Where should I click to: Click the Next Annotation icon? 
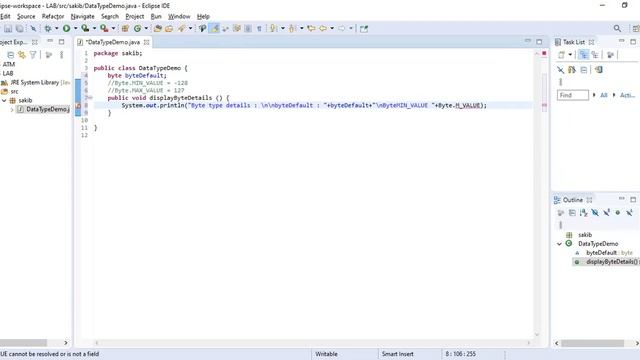pos(273,29)
